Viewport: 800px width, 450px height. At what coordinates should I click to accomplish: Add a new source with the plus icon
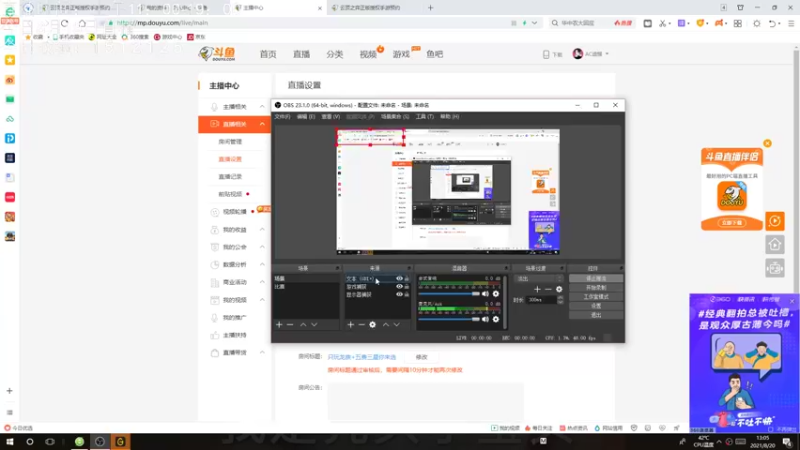pos(351,324)
